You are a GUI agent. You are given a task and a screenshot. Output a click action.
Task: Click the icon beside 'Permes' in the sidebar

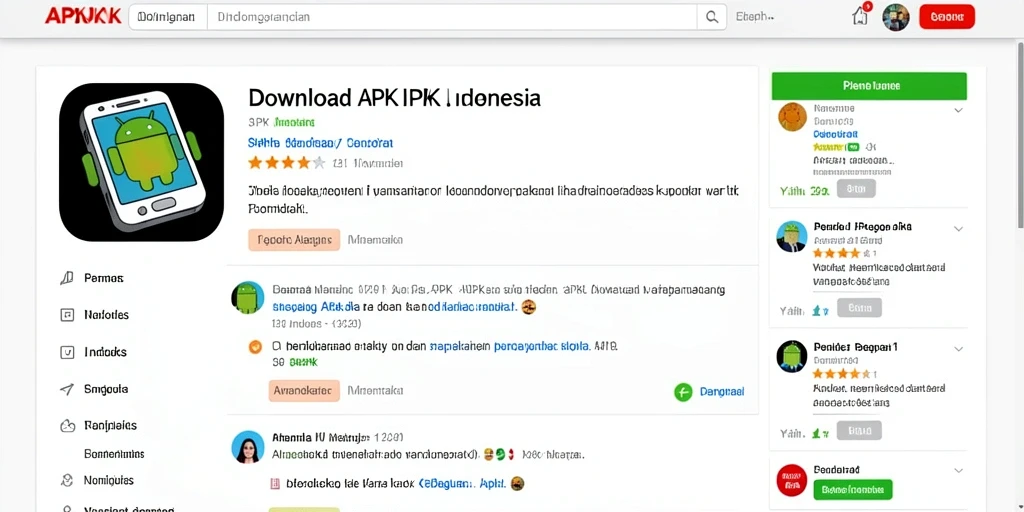coord(67,278)
